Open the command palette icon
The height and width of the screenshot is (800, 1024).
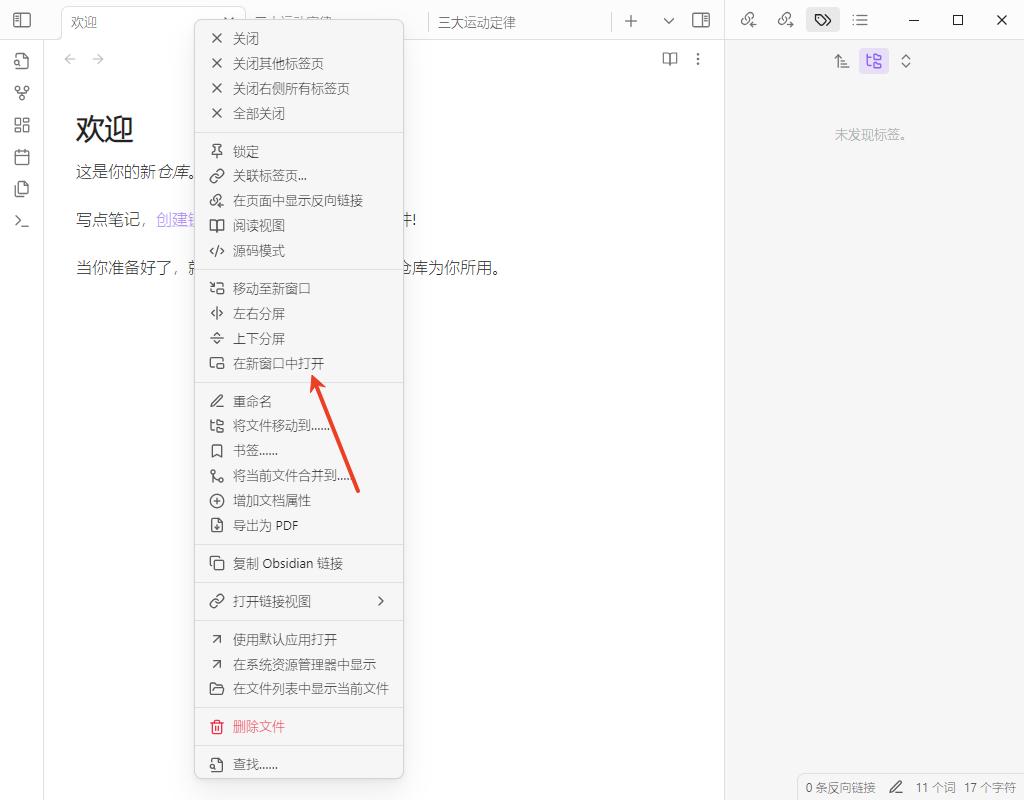(21, 221)
